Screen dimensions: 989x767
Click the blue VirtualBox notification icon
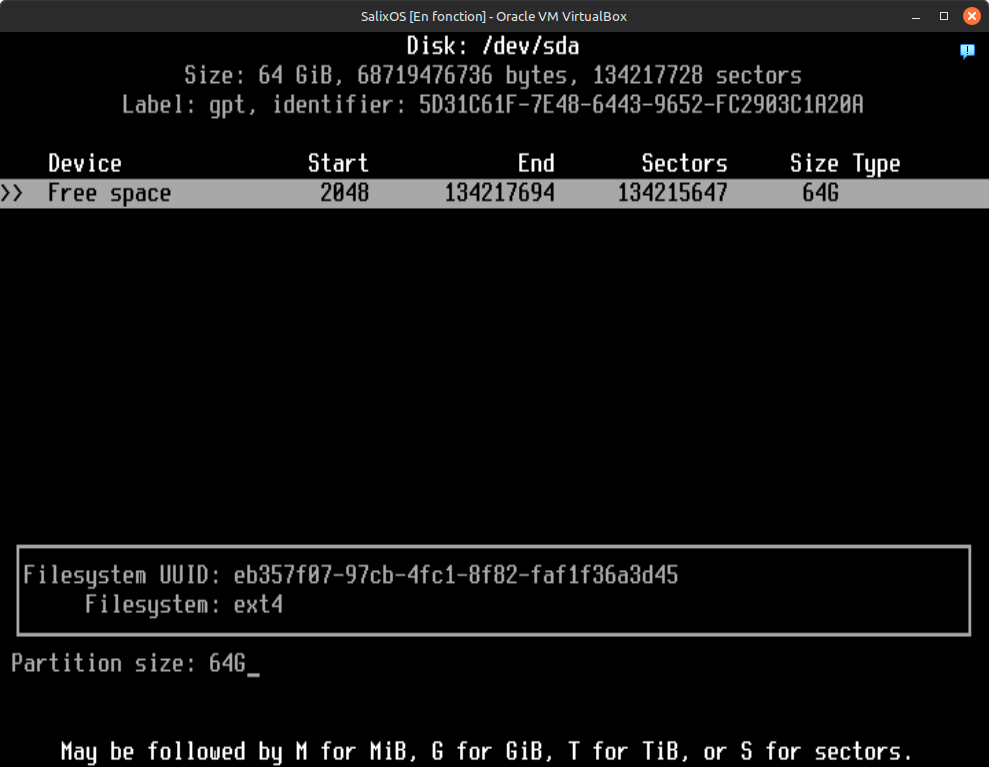point(967,51)
